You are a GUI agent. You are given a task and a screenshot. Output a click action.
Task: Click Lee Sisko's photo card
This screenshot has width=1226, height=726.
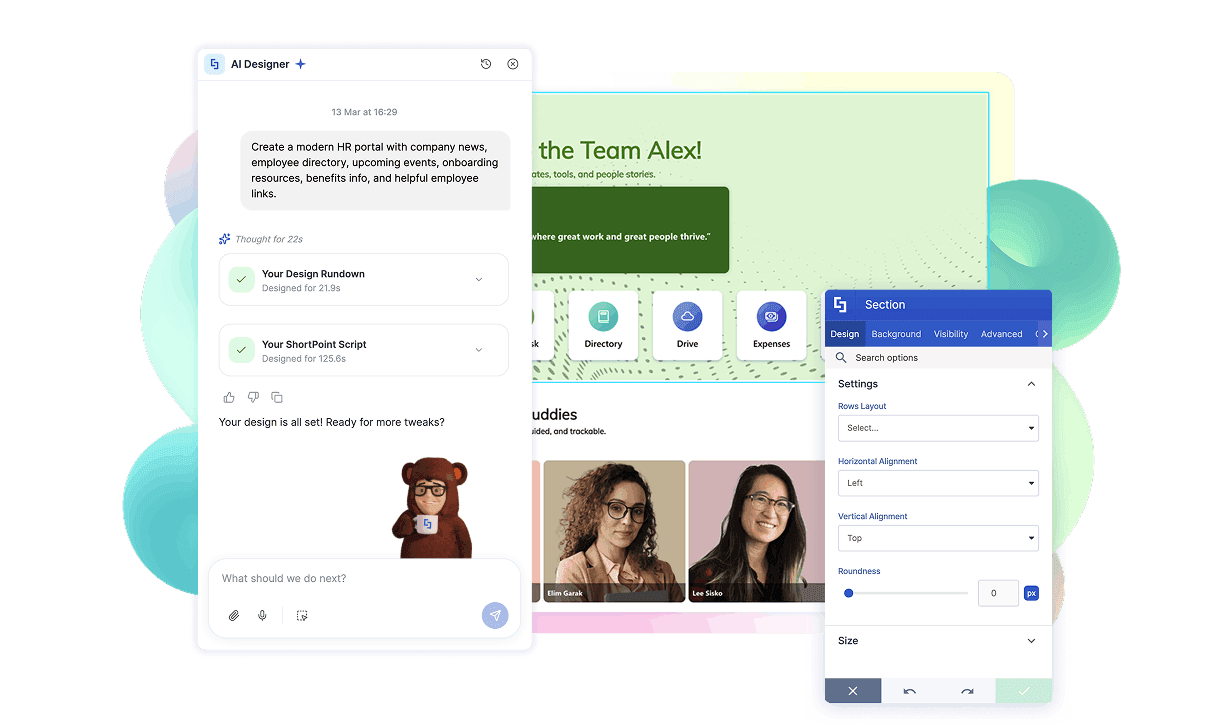pos(759,531)
